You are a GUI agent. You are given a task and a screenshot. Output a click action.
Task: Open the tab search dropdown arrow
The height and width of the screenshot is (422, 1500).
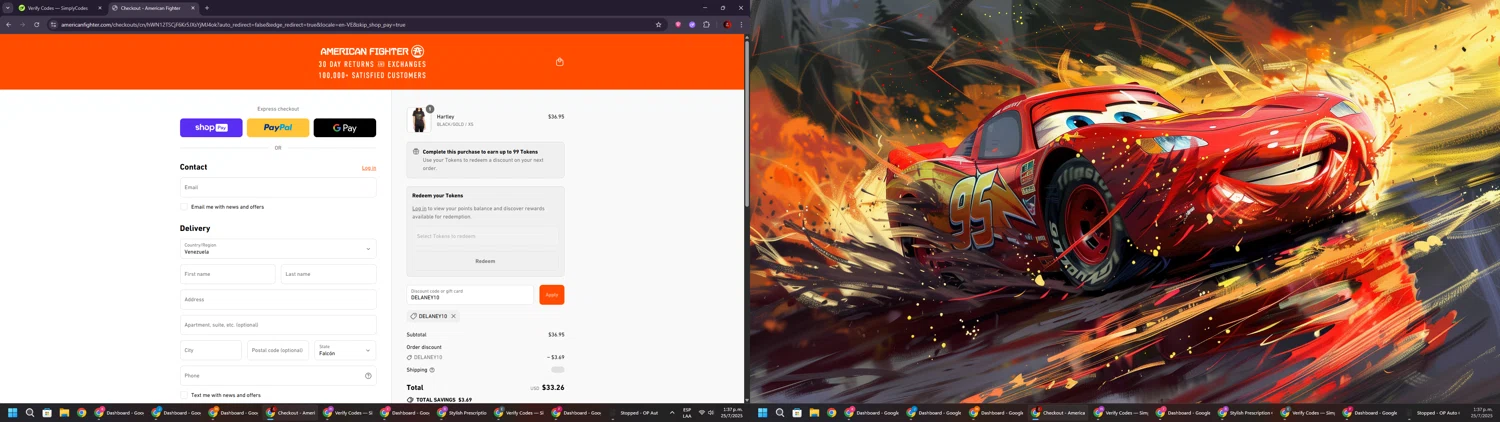pos(7,8)
